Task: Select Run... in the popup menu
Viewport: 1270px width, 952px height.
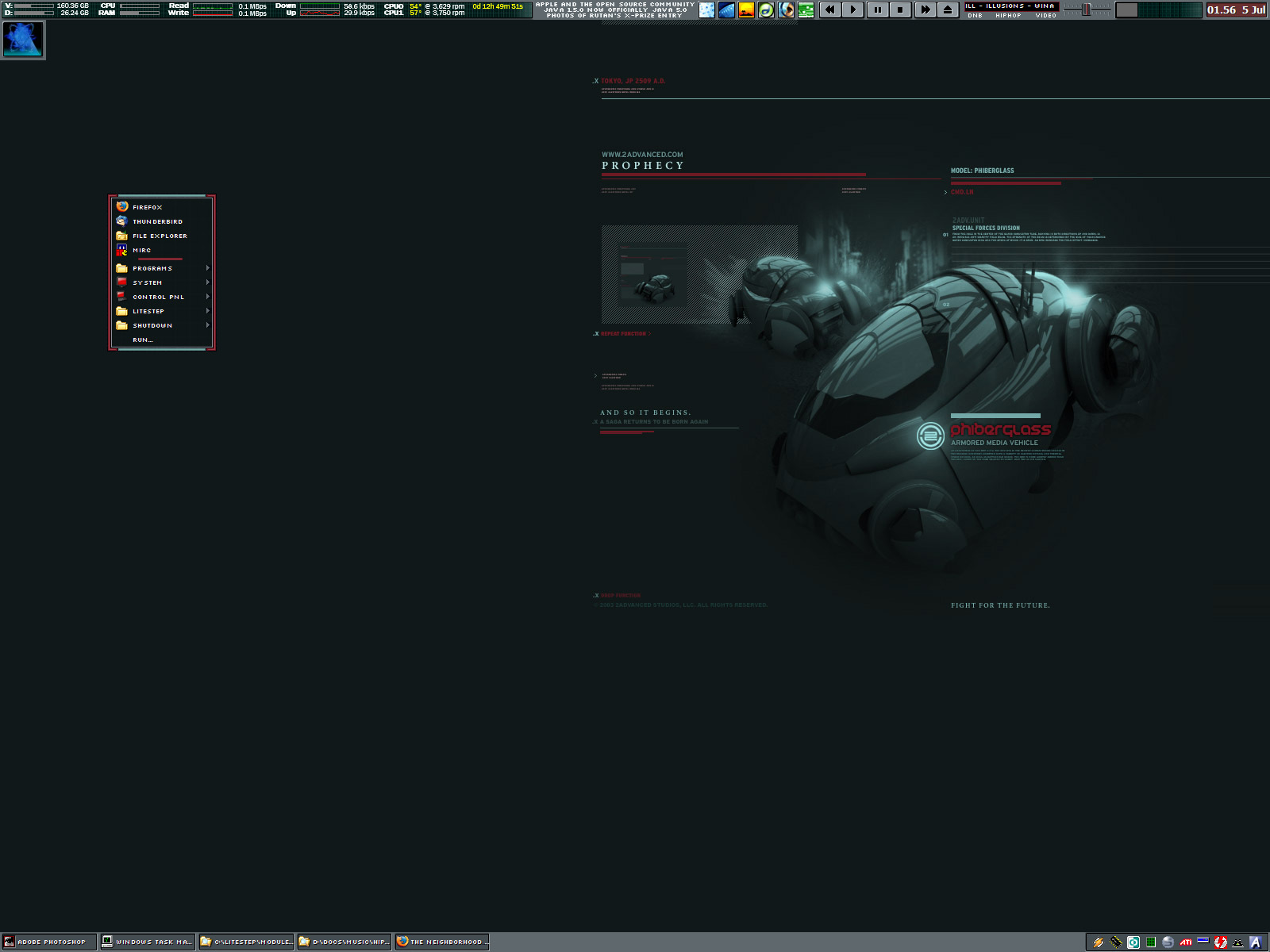Action: [143, 340]
